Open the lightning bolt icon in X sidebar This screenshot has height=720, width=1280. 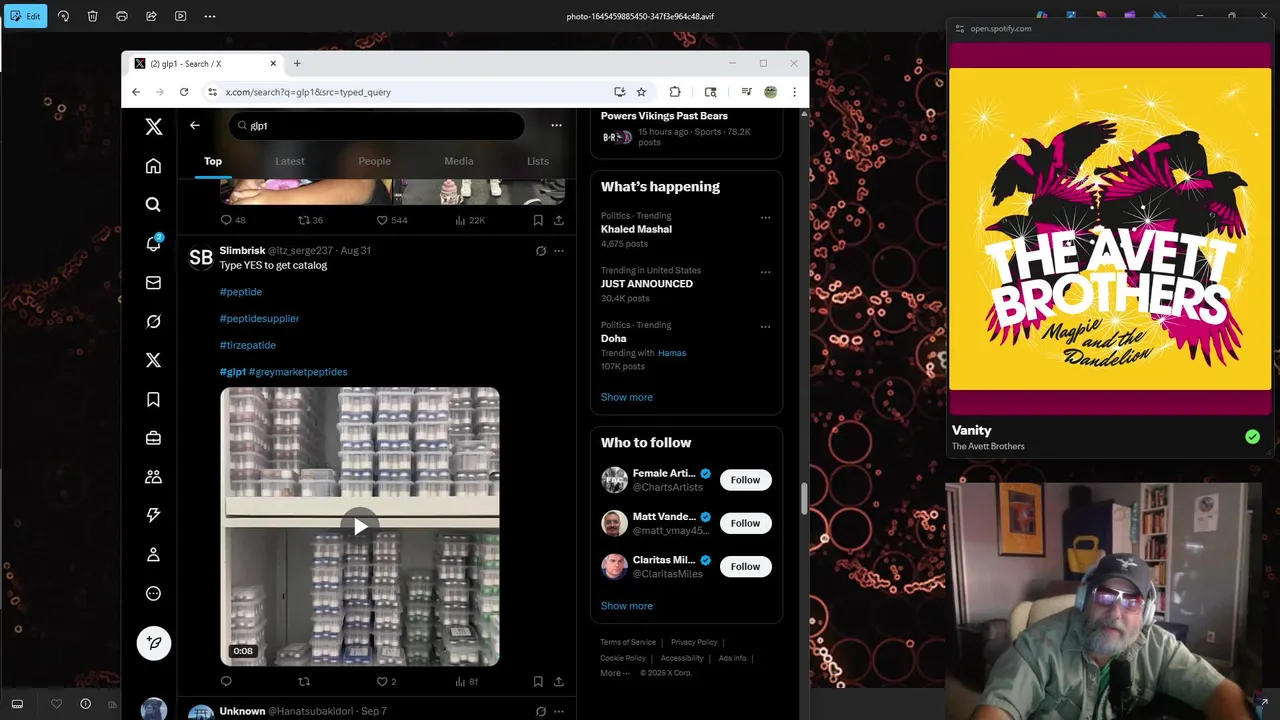click(153, 515)
